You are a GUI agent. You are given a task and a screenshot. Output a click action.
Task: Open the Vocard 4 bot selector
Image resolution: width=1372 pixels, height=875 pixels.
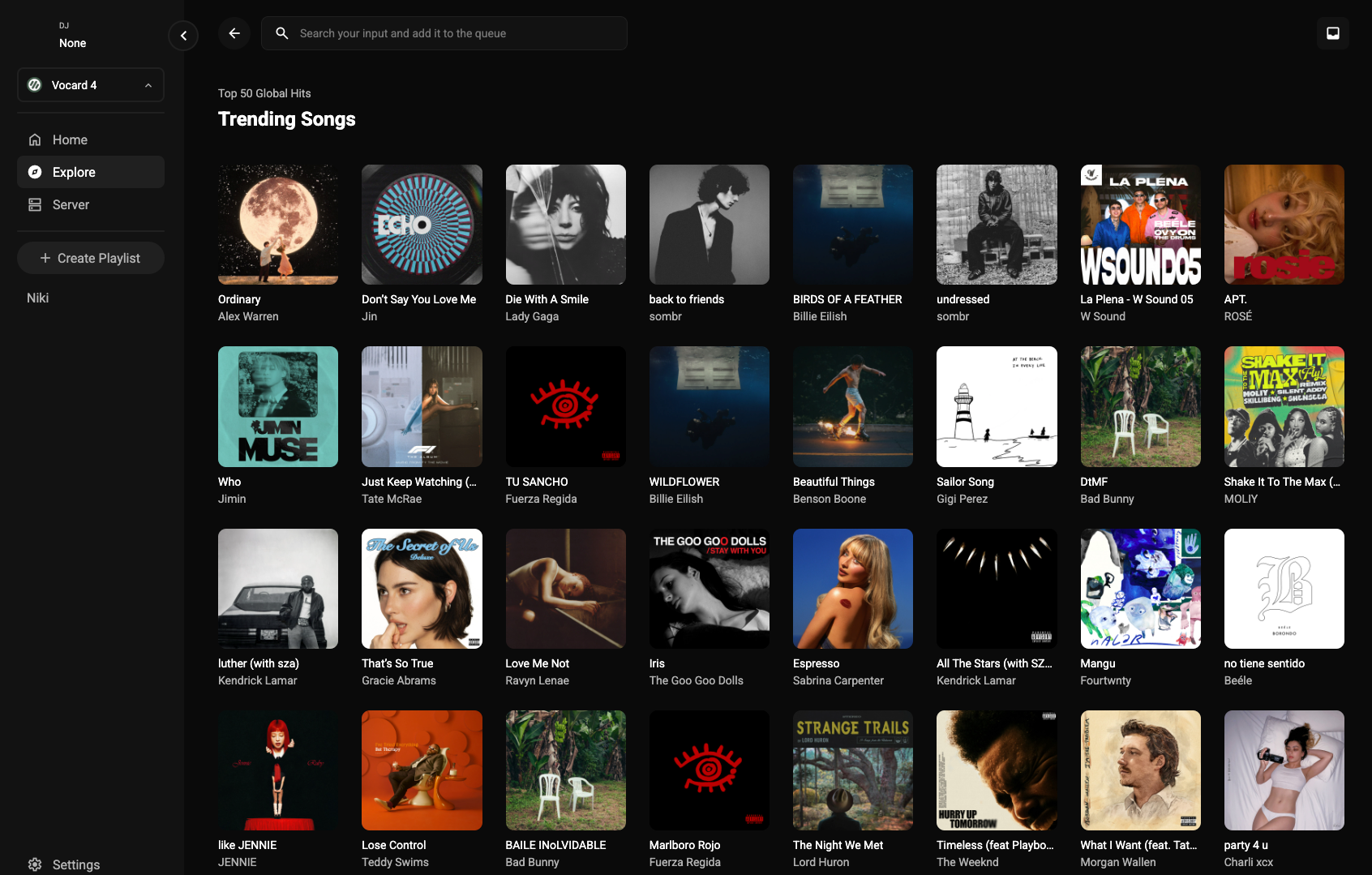tap(90, 84)
